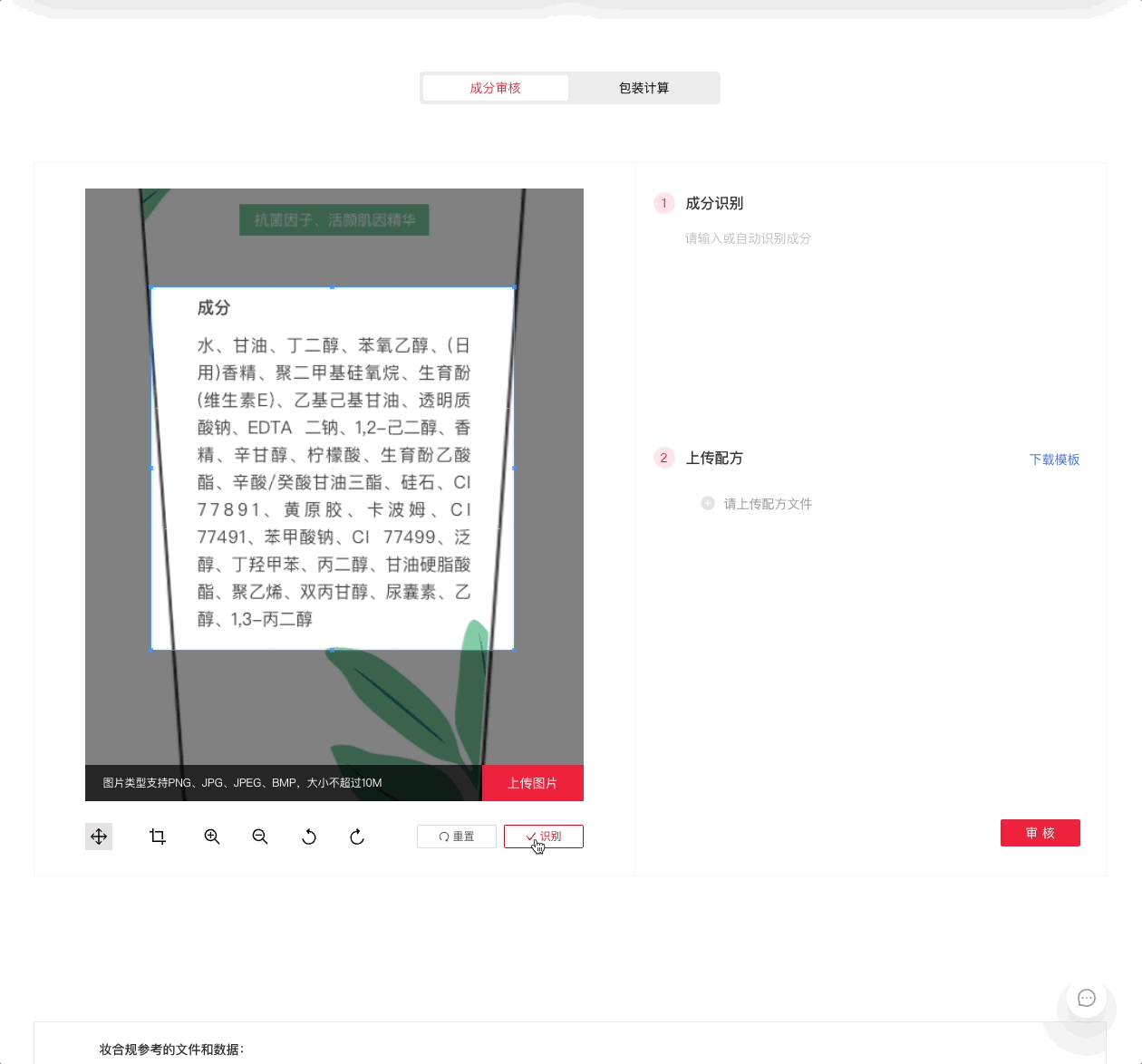Open the chat support bubble icon
Screen dimensions: 1142x1064
pos(1086,998)
